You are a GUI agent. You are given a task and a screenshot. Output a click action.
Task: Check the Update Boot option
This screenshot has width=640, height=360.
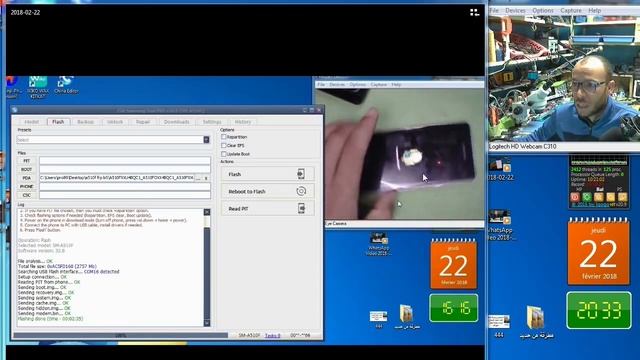(224, 154)
